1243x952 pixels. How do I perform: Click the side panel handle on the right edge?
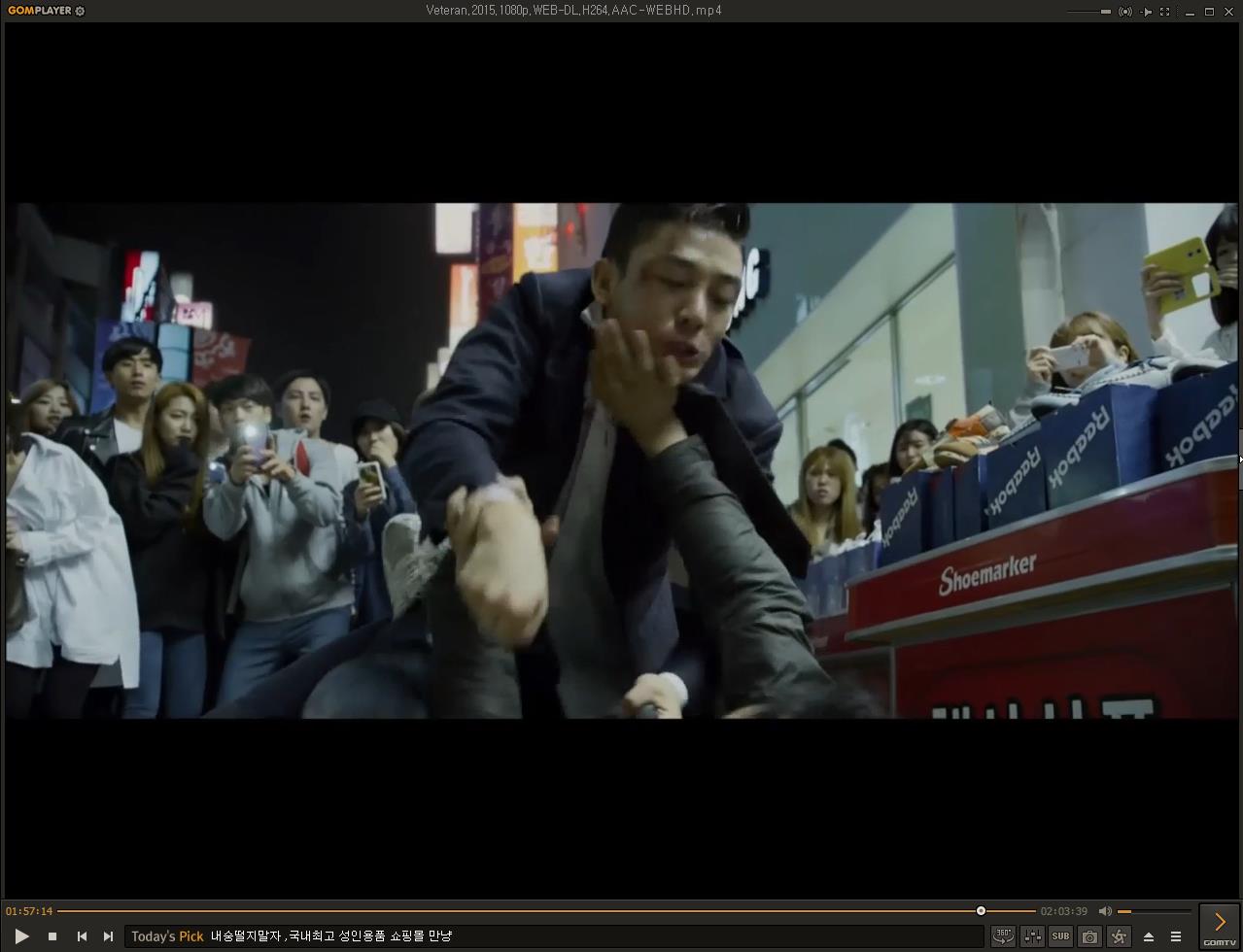tap(1239, 459)
